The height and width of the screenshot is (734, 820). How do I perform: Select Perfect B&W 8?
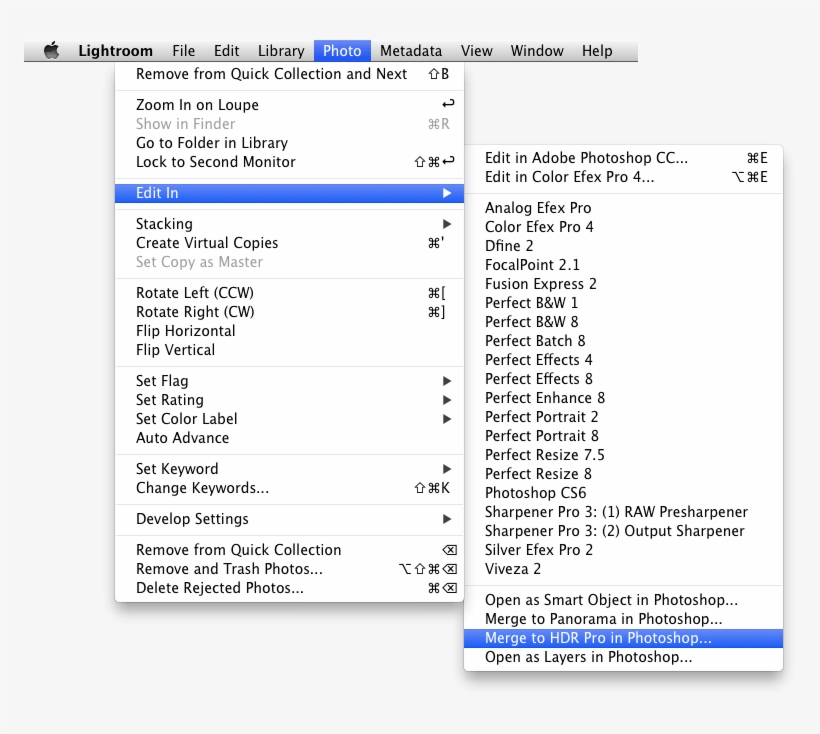623,322
